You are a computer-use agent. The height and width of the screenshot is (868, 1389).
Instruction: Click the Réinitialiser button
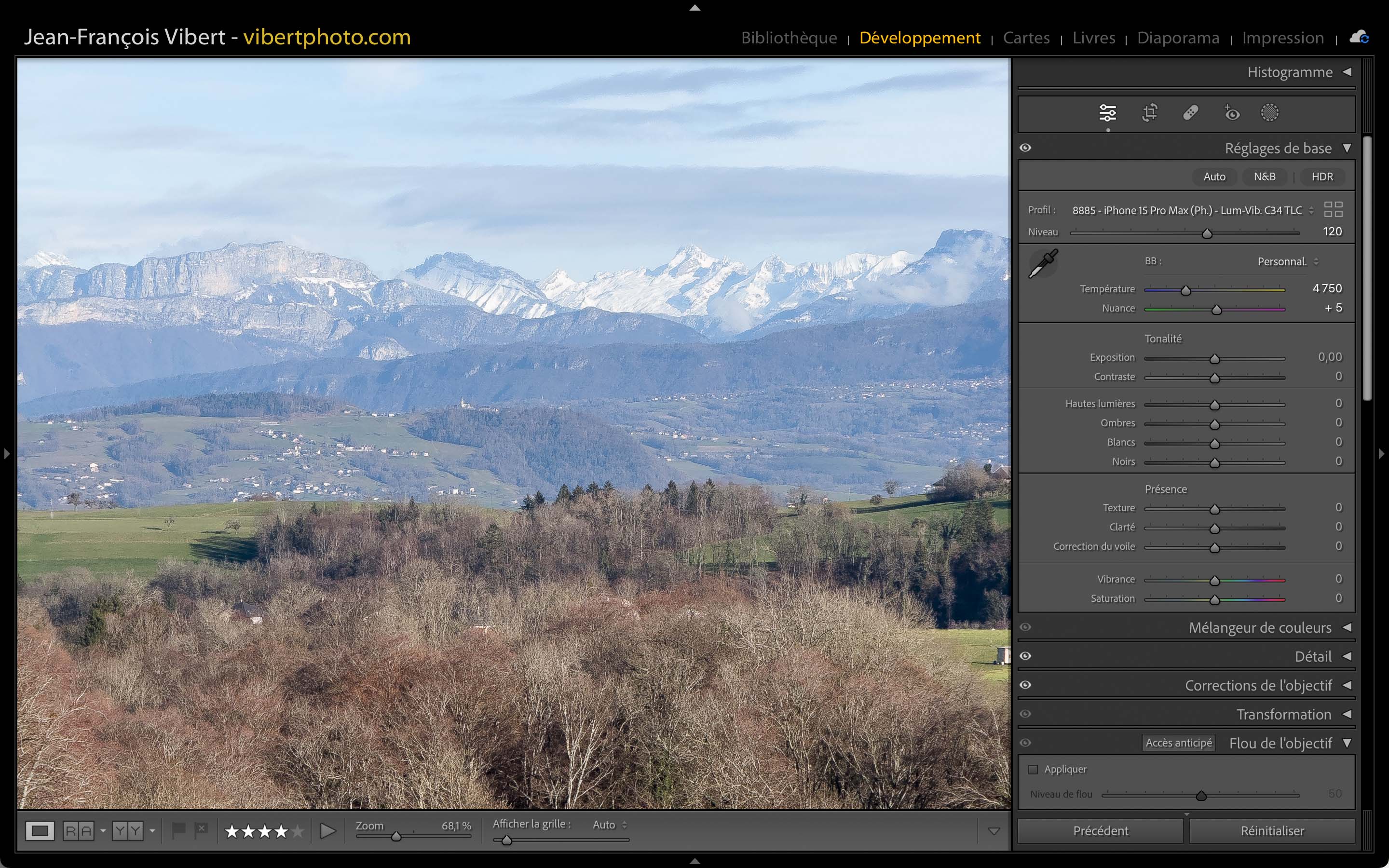[x=1272, y=831]
